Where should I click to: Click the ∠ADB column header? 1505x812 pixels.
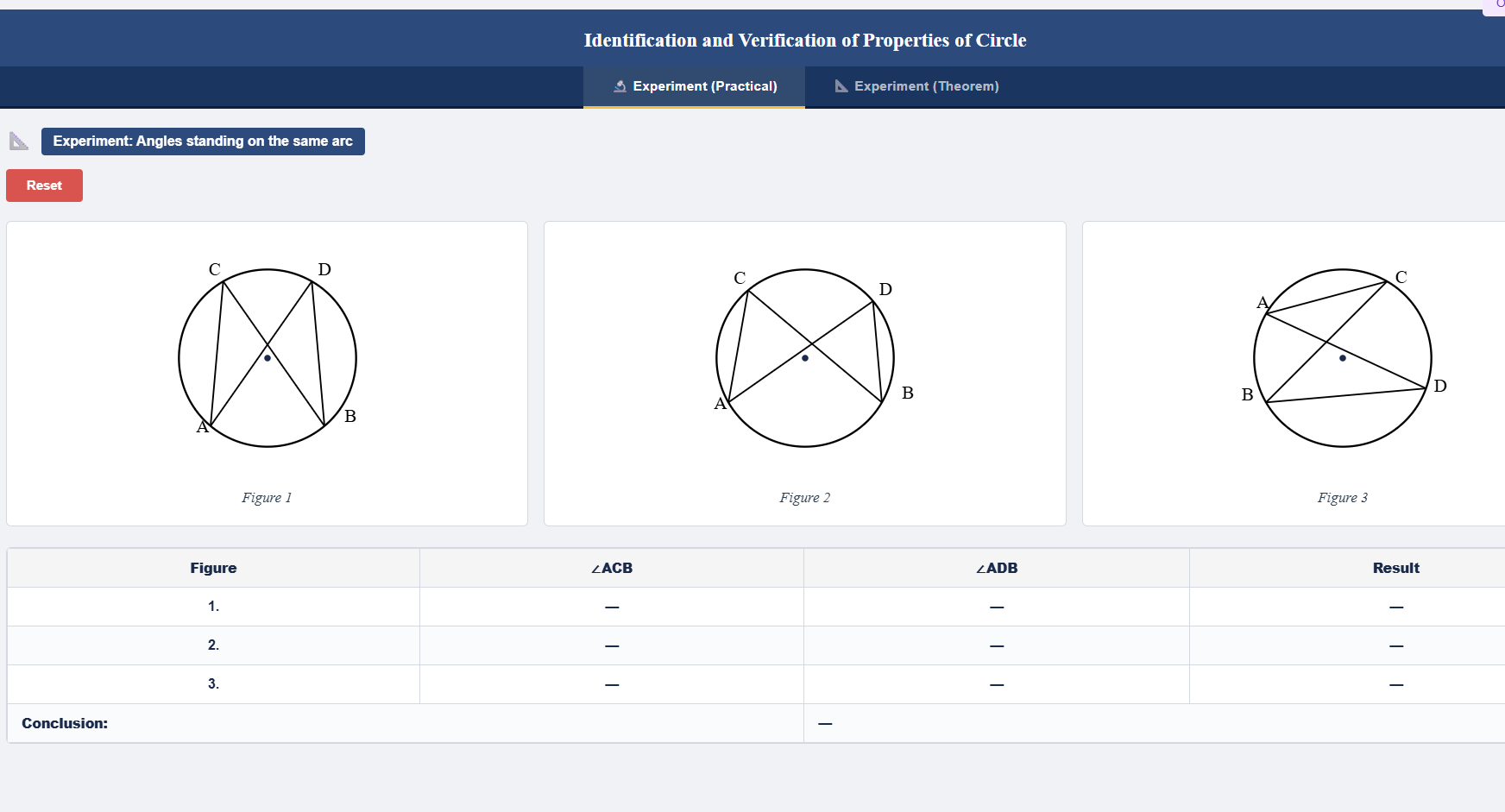[996, 568]
